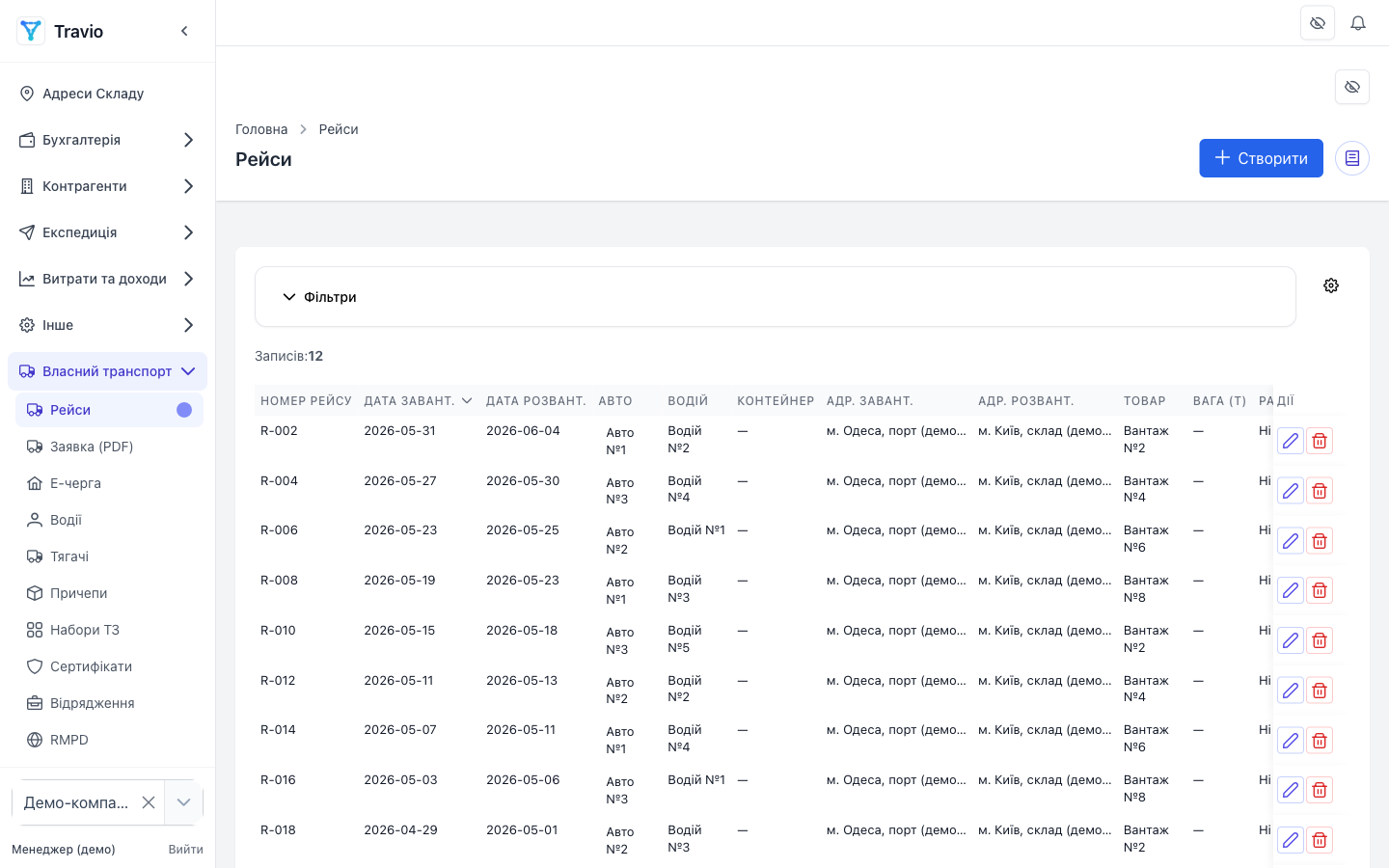This screenshot has height=868, width=1389.
Task: Edit trip R-002 with pencil icon
Action: 1291,441
